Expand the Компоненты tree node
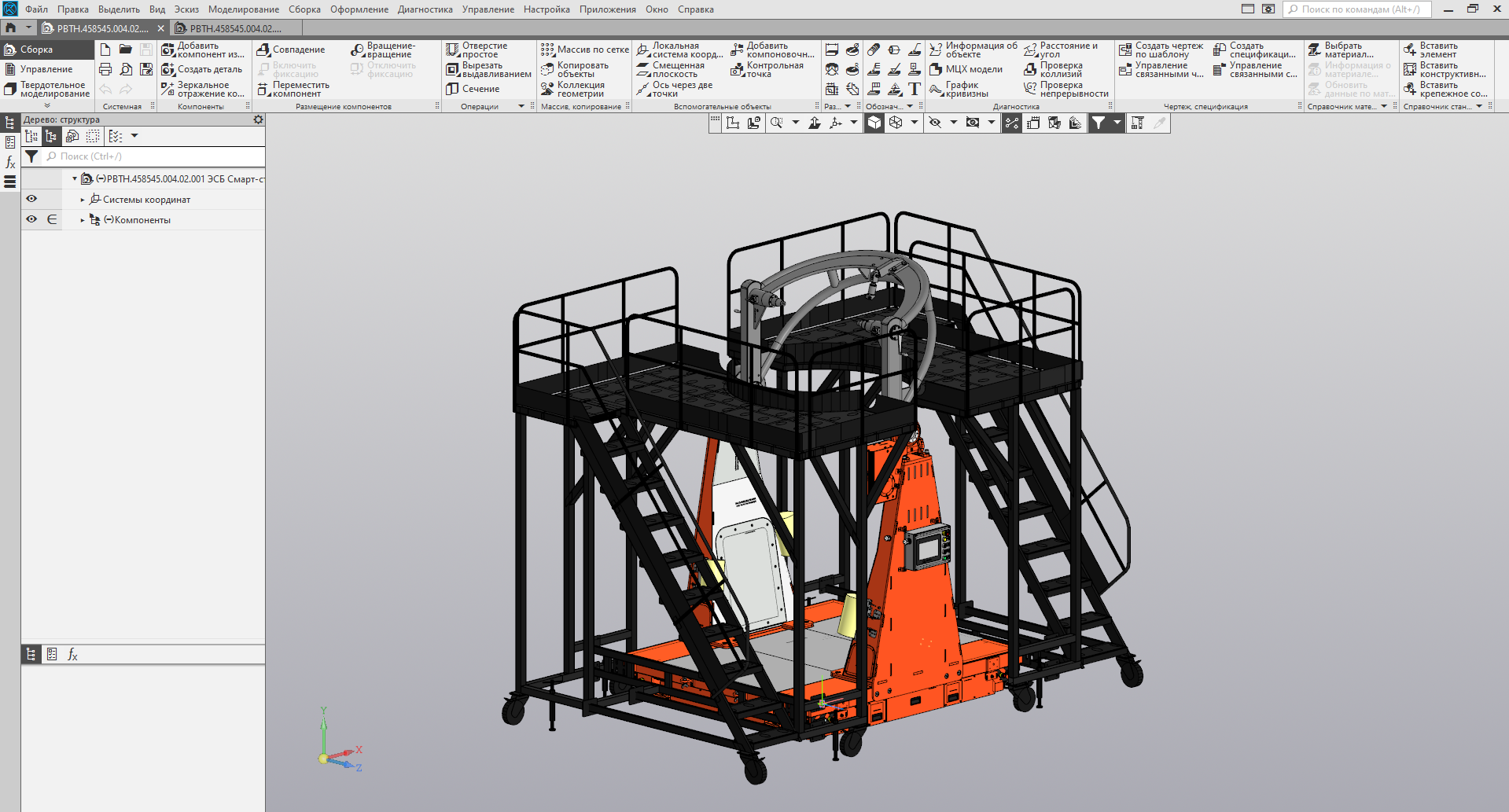 click(x=83, y=220)
